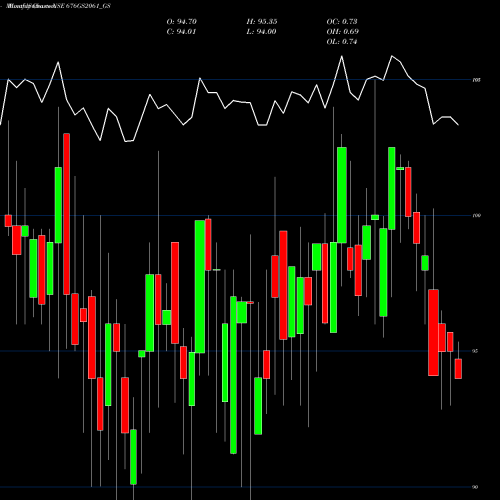Click the OL: 0.74 reading
The image size is (500, 500).
(x=342, y=42)
